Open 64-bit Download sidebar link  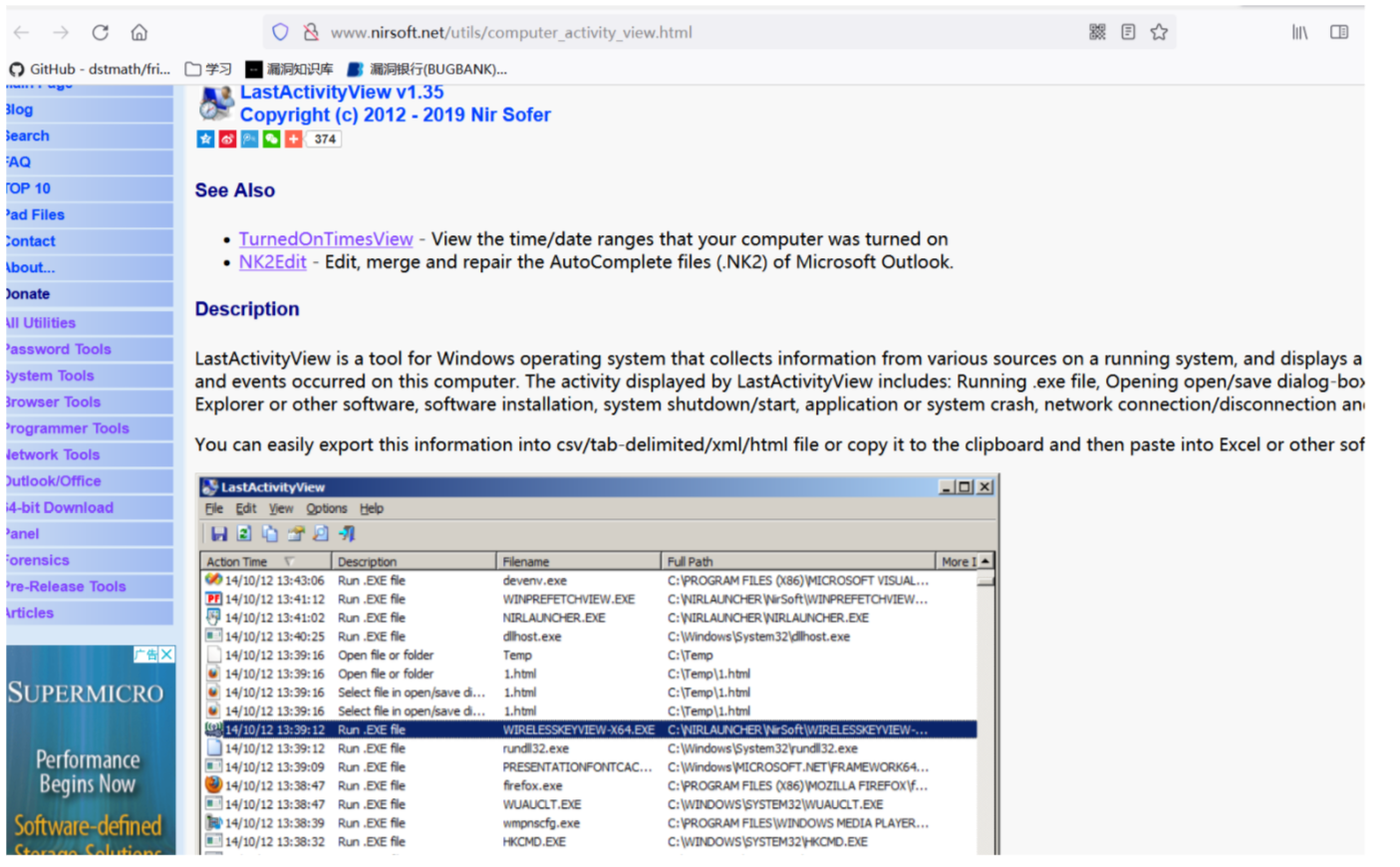click(x=89, y=507)
